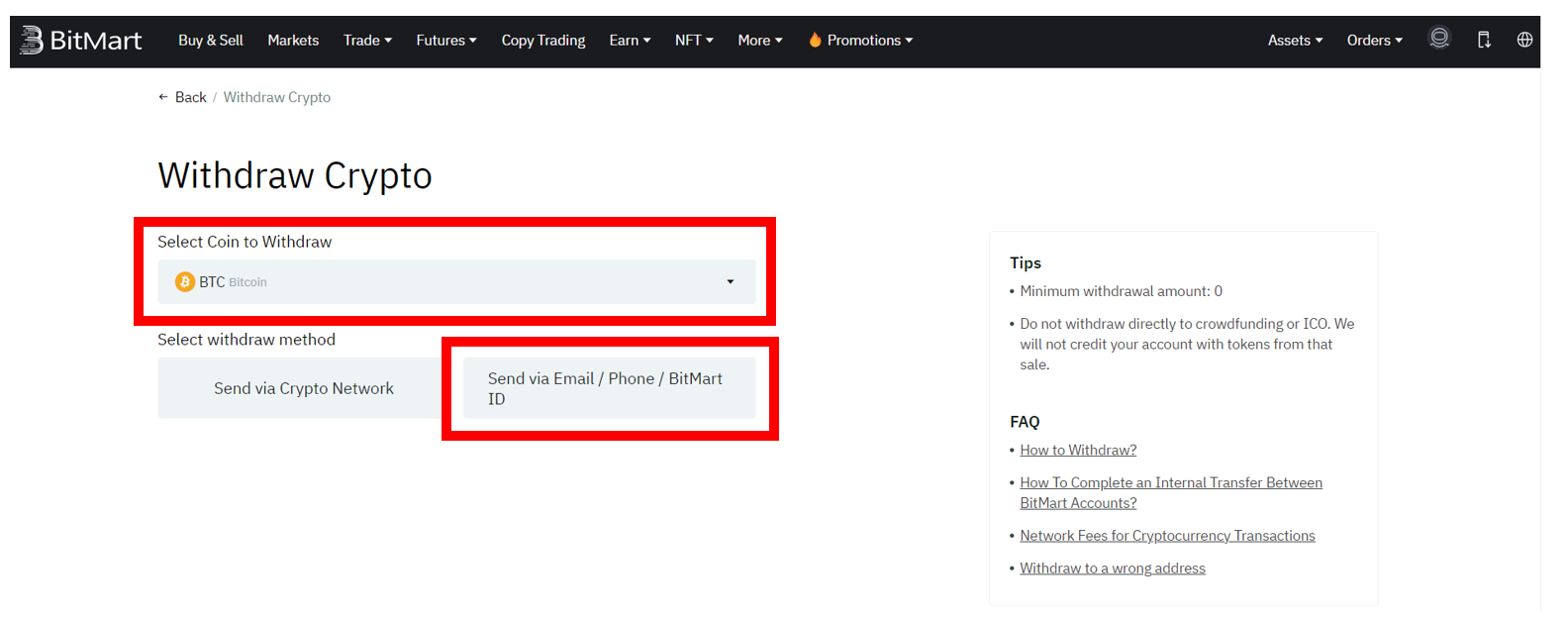Open Internal Transfer Between BitMart Accounts link
This screenshot has height=618, width=1568.
1171,492
